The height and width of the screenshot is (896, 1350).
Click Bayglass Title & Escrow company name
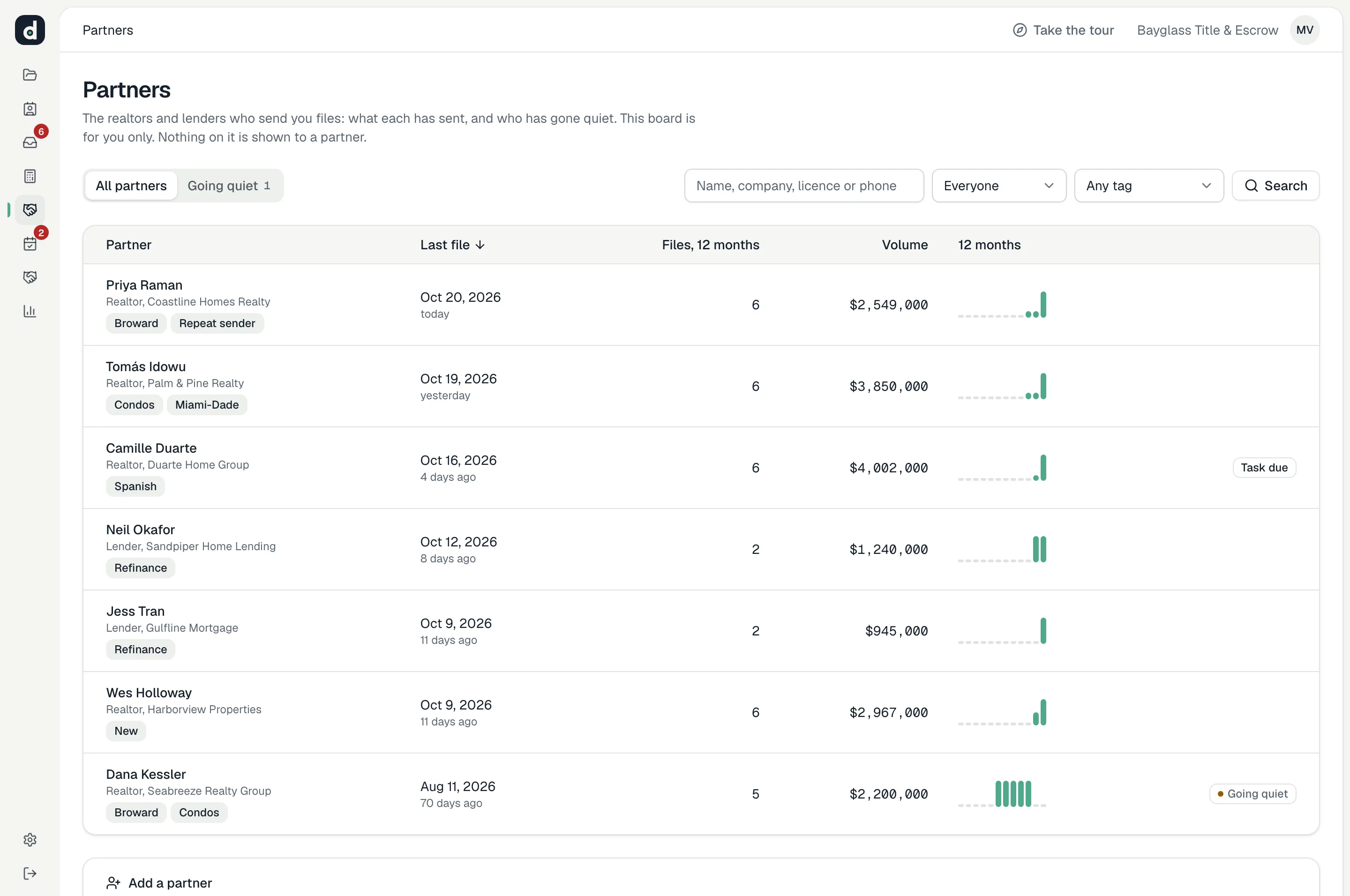click(1207, 30)
